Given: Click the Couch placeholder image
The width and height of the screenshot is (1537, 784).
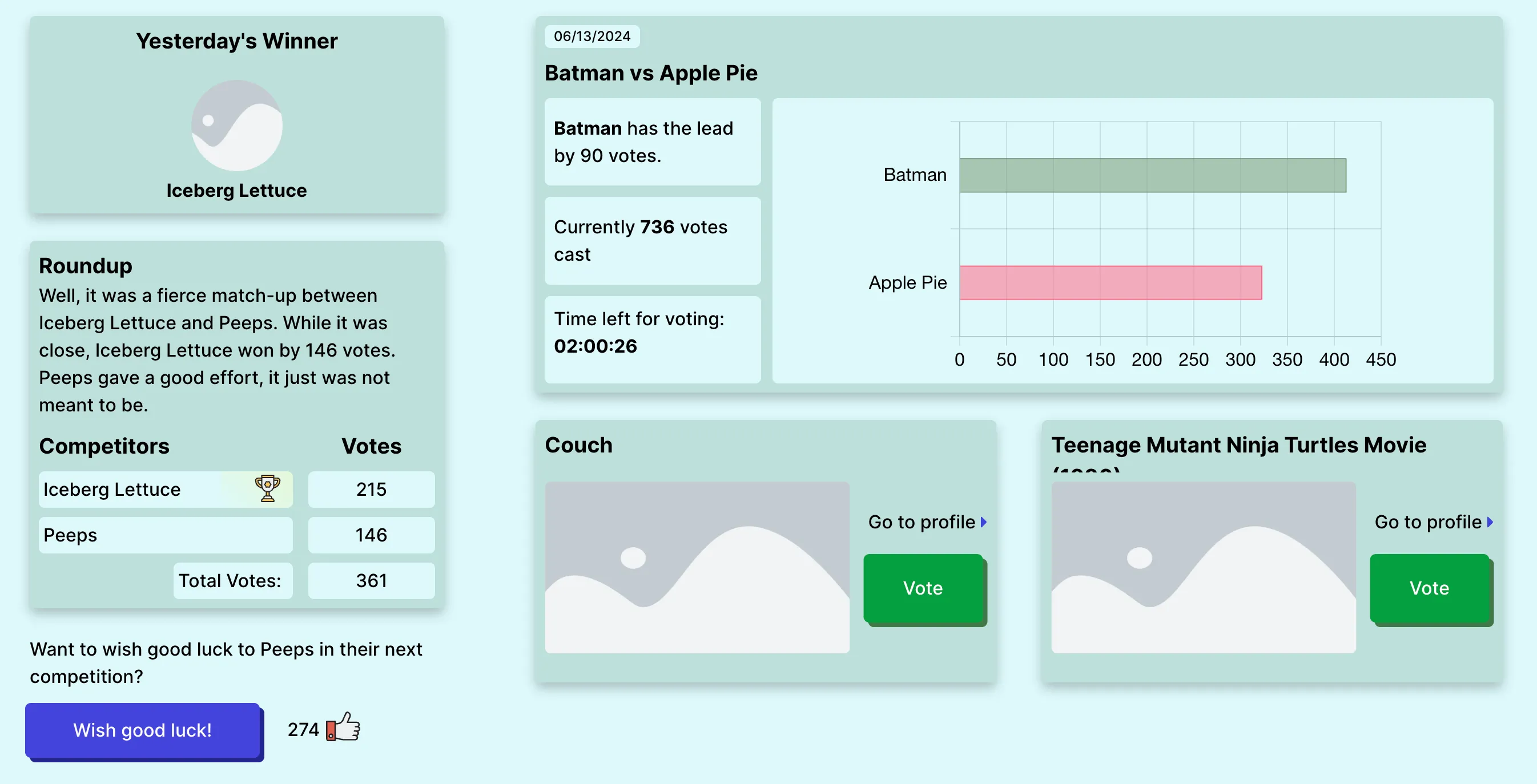Looking at the screenshot, I should click(697, 567).
